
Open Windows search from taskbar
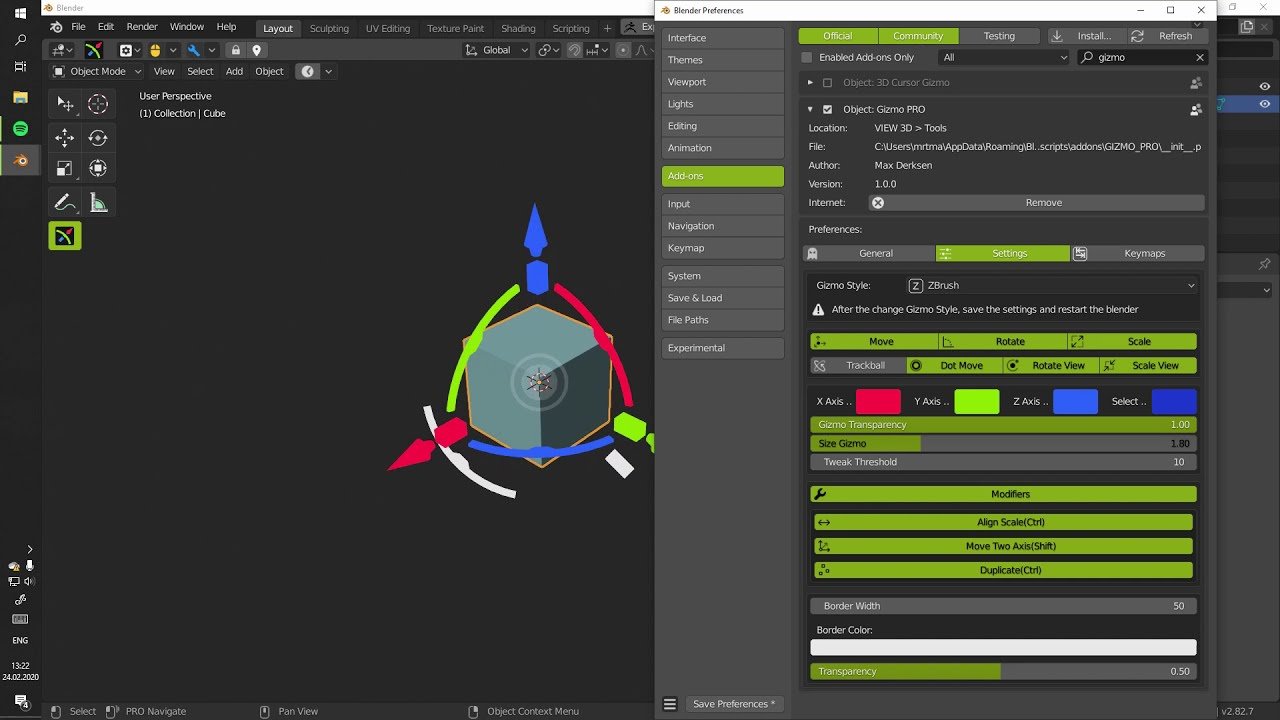click(x=20, y=40)
